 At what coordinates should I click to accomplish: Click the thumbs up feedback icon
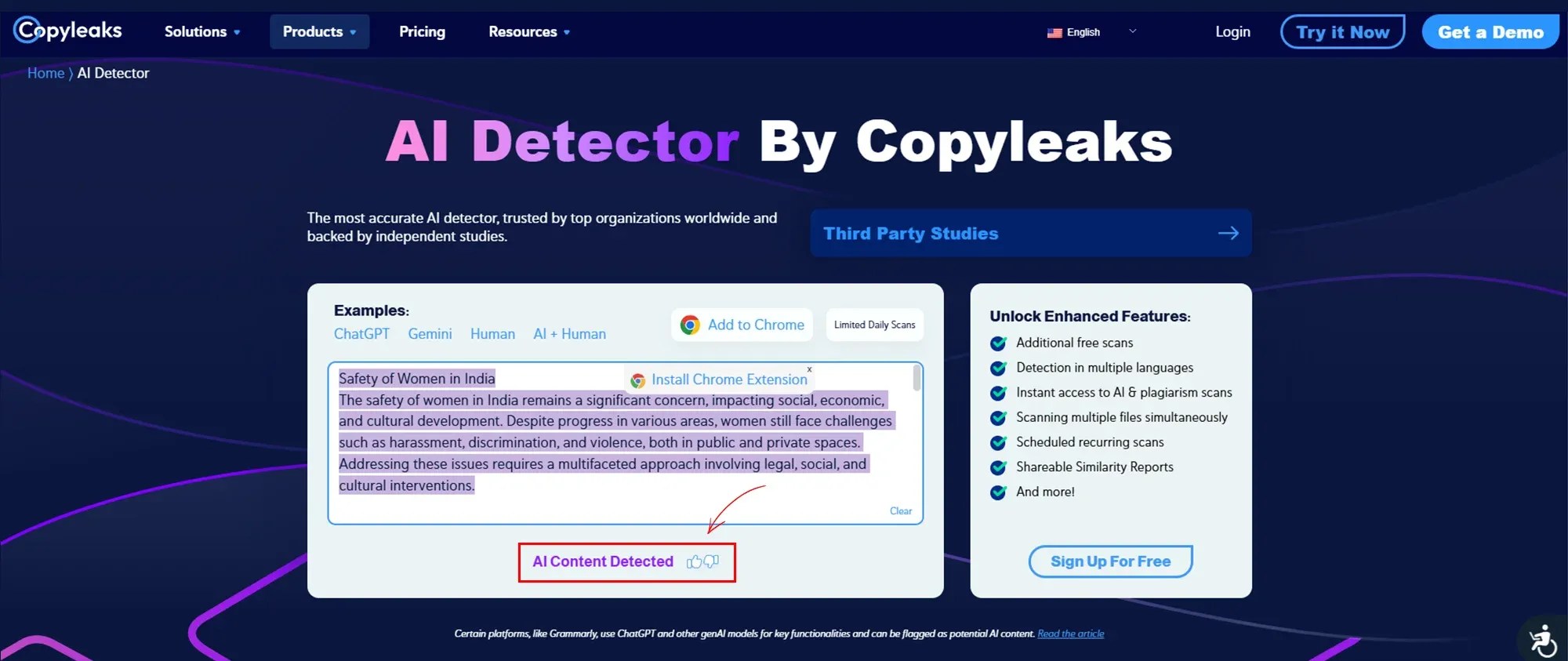694,561
